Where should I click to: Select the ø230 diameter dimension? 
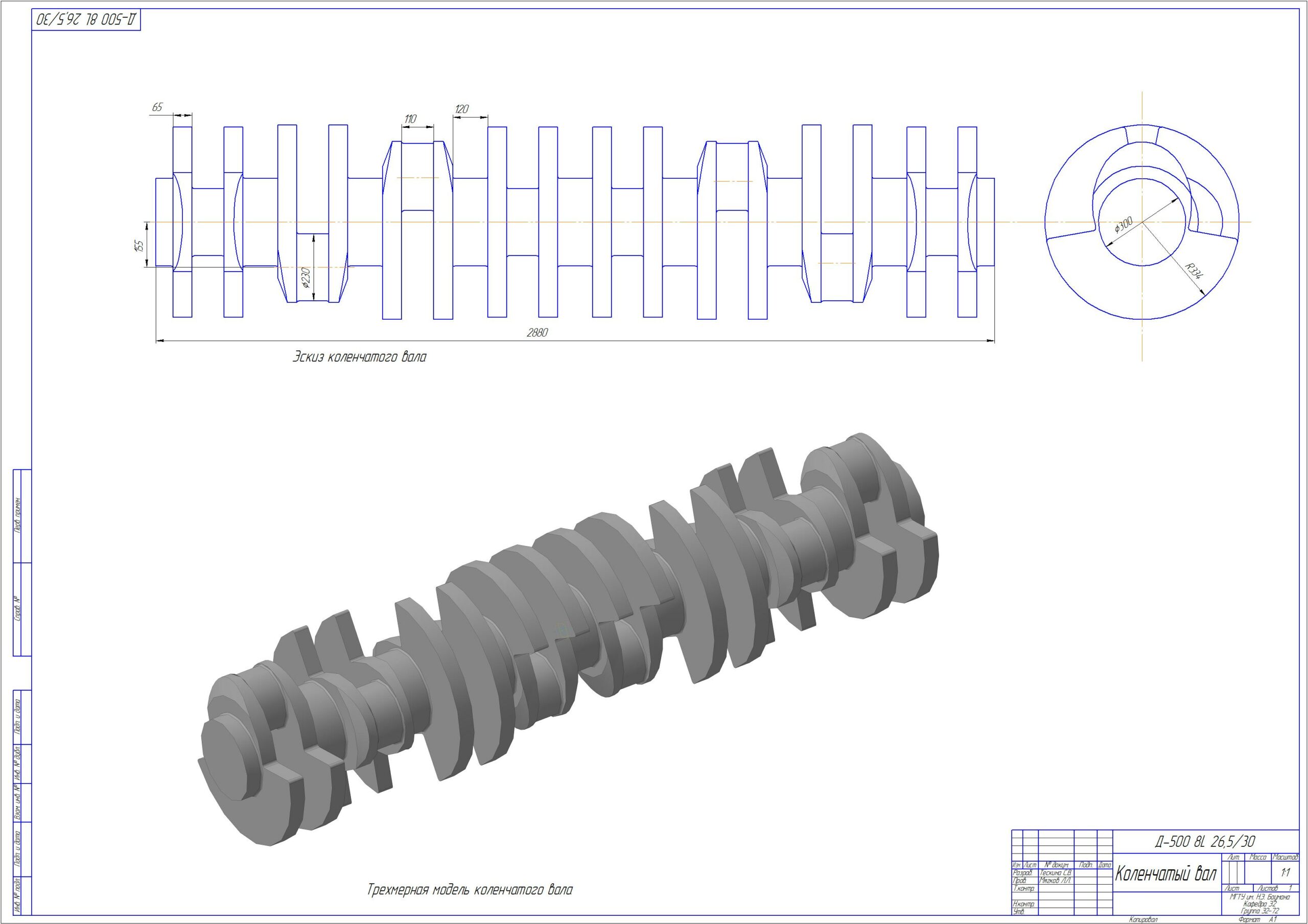click(306, 277)
